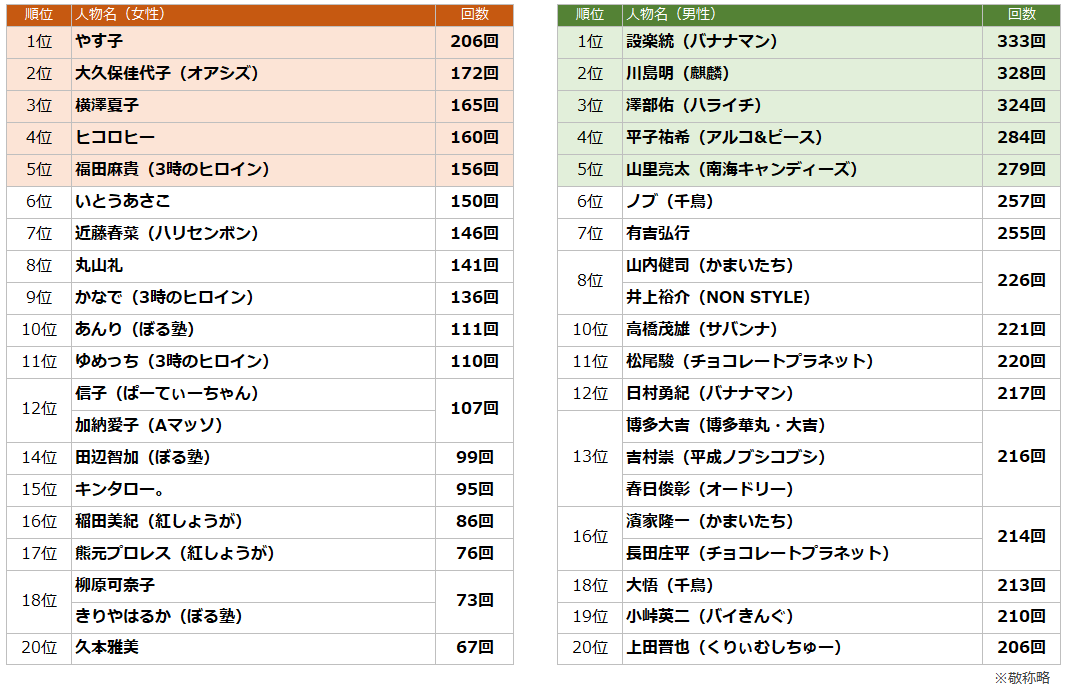Select the 有吉弘行 name cell
The width and height of the screenshot is (1072, 688).
pos(801,233)
